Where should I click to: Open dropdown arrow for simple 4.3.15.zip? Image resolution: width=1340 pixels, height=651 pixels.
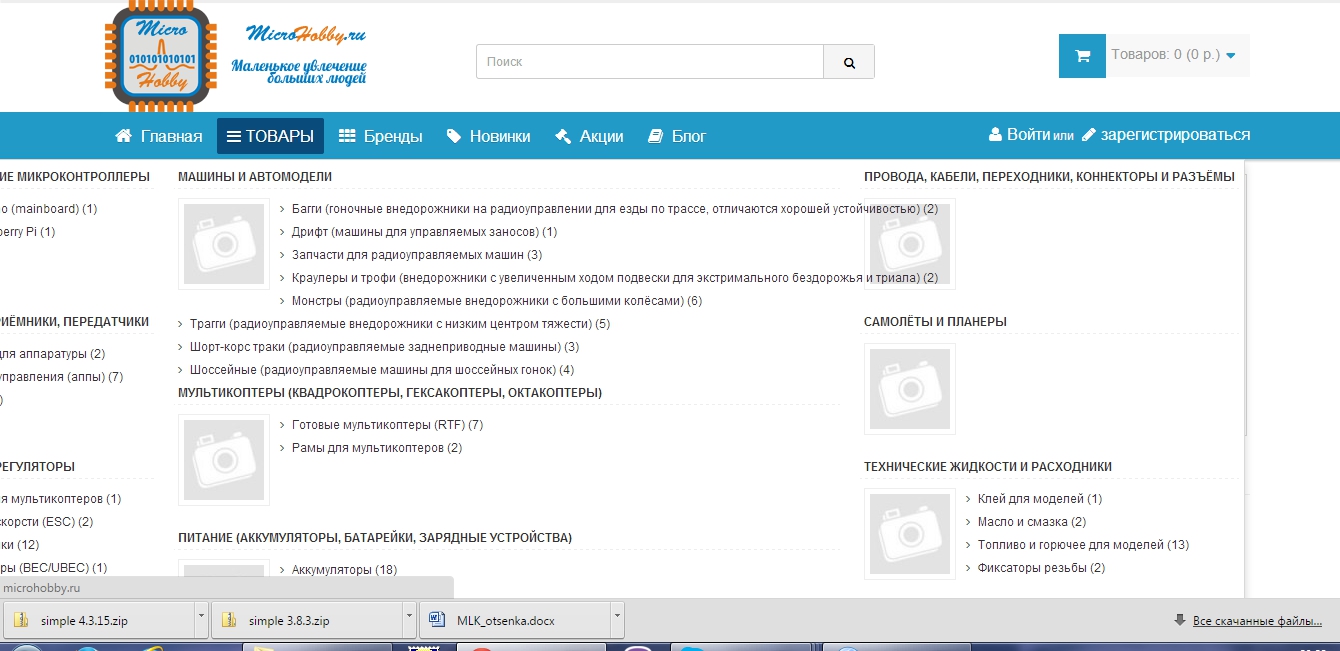pyautogui.click(x=201, y=619)
